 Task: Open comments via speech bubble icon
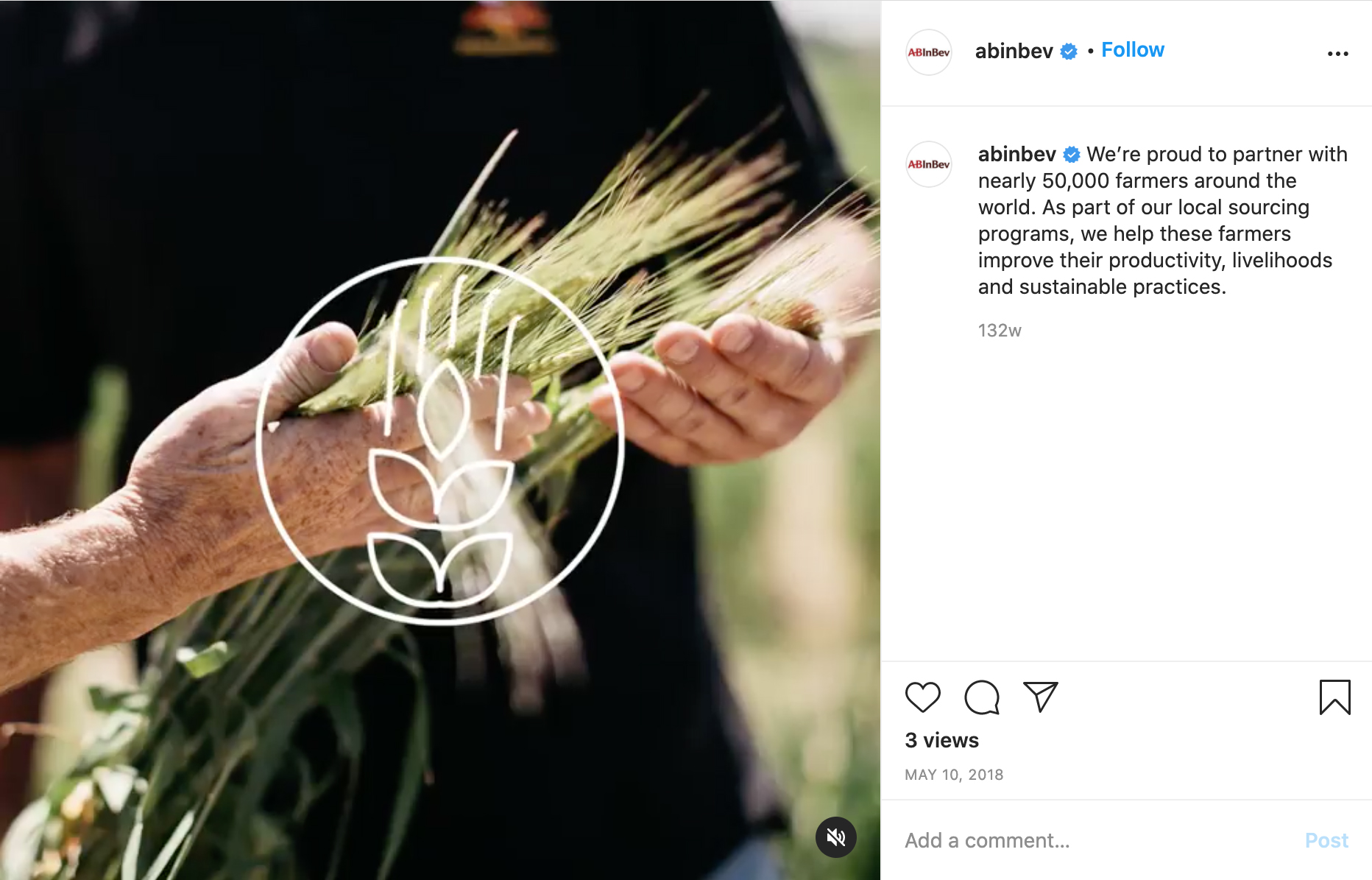[982, 697]
